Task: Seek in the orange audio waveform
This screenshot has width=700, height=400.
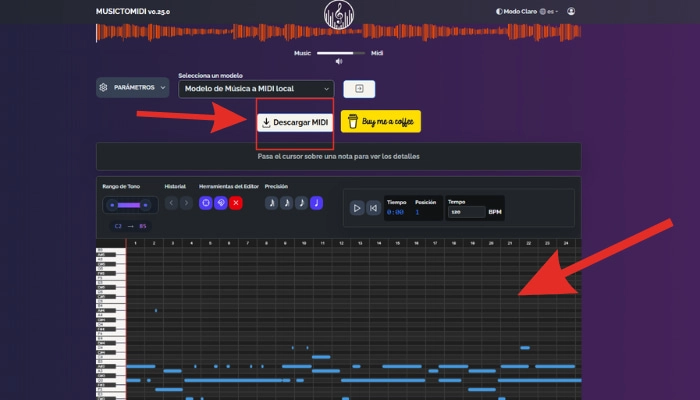Action: 338,32
